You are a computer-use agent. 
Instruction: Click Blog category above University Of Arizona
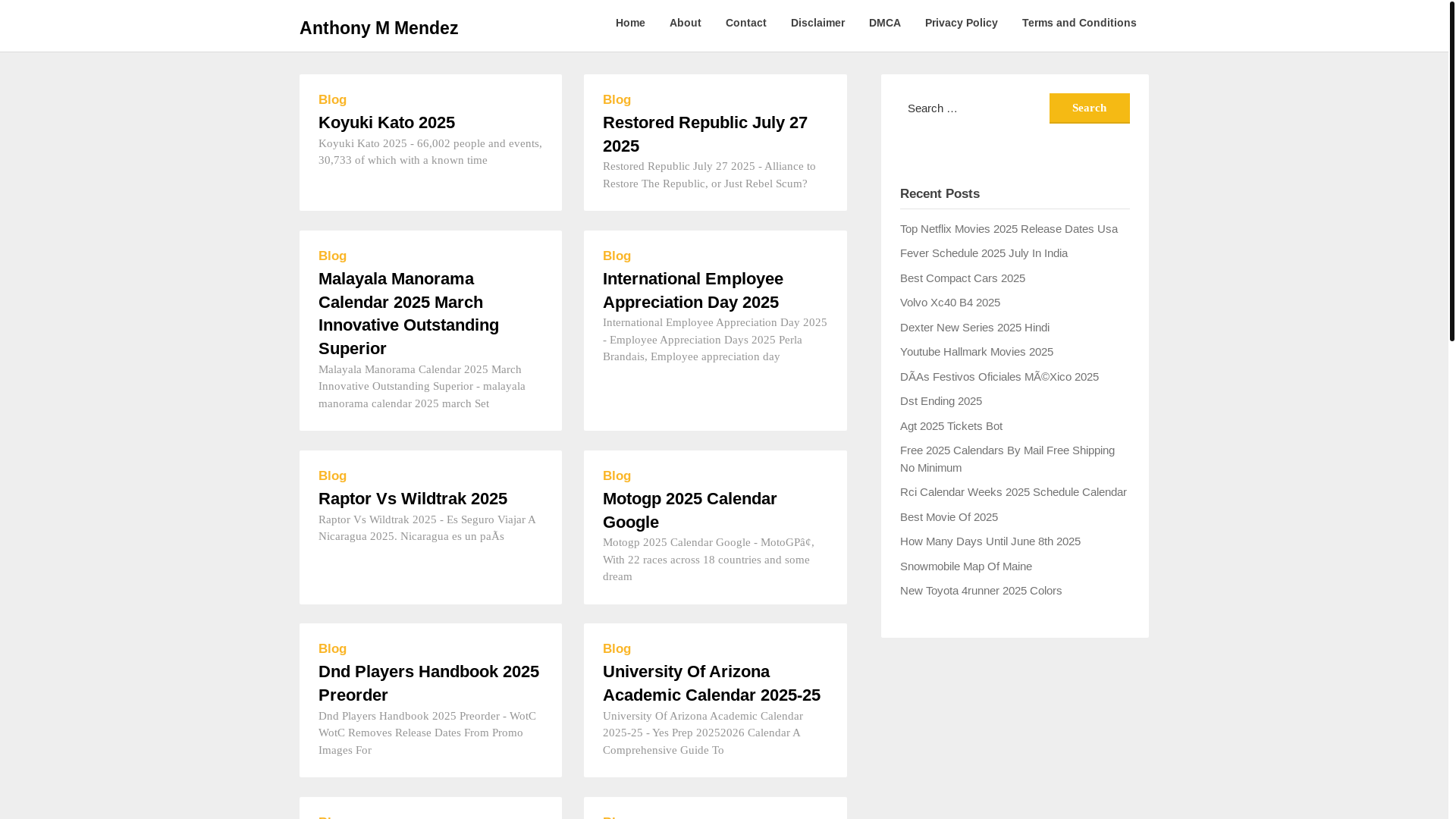point(617,649)
